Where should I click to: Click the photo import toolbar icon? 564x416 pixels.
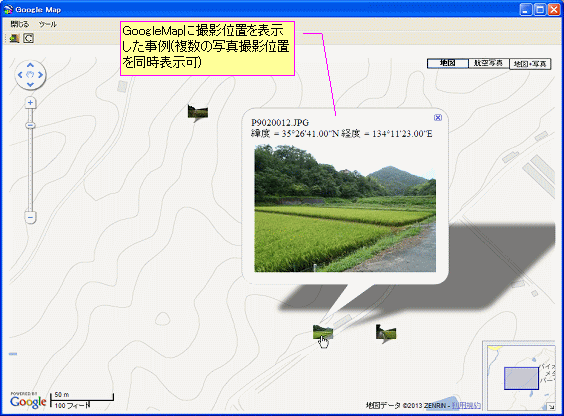click(x=14, y=38)
